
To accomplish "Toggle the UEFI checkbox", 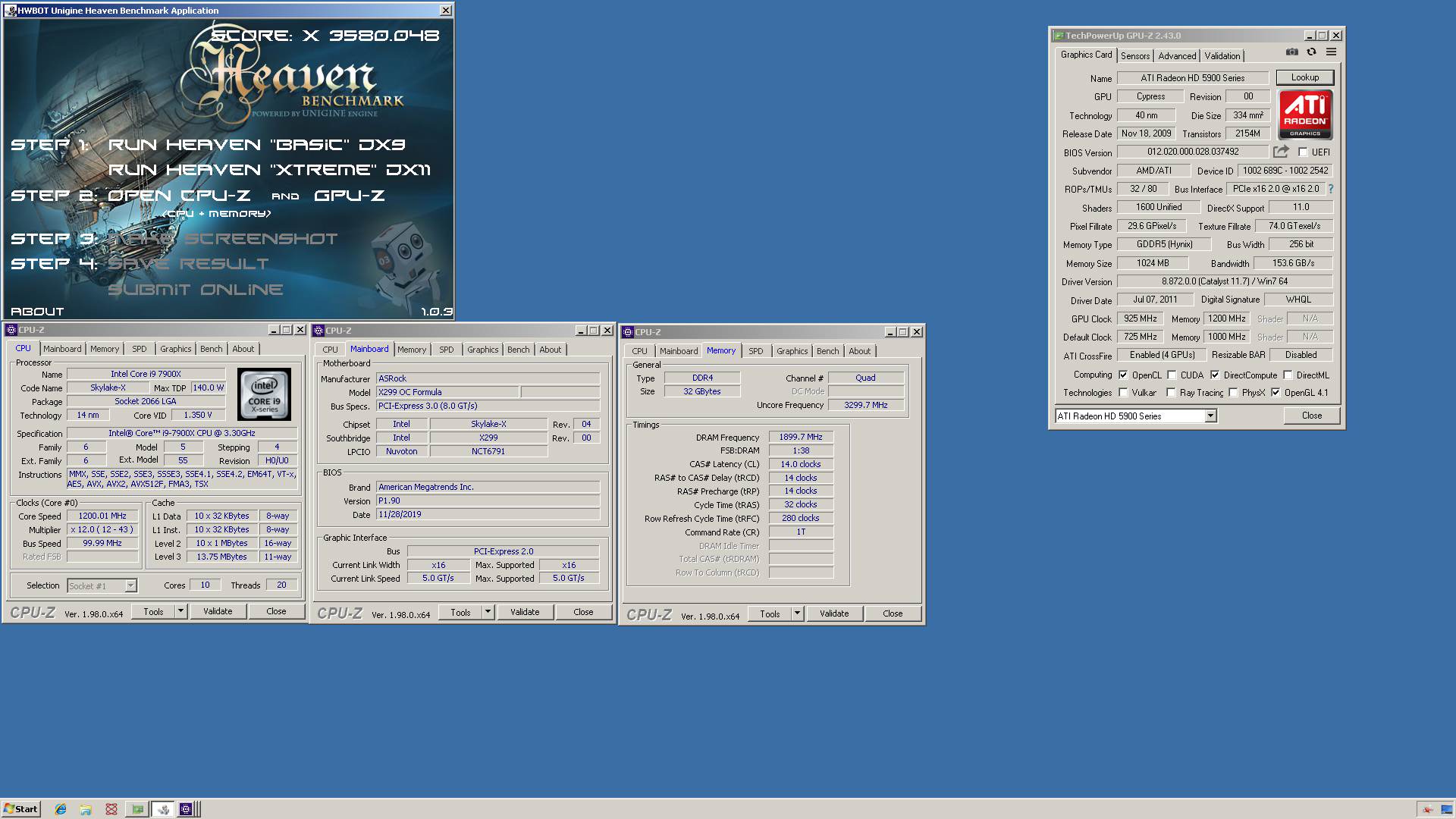I will click(x=1303, y=152).
